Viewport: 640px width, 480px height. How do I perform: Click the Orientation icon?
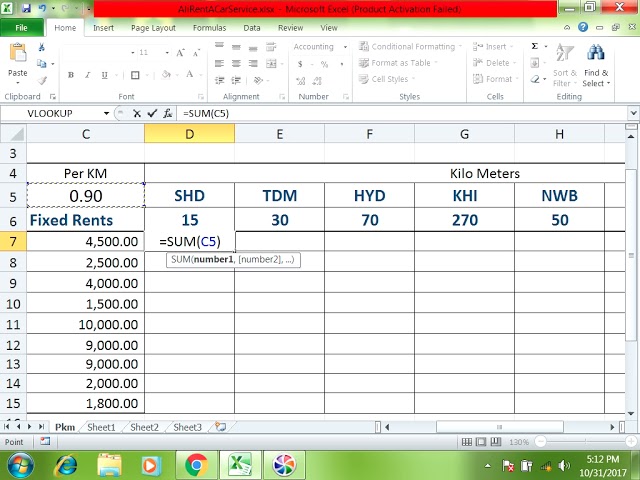pyautogui.click(x=258, y=80)
